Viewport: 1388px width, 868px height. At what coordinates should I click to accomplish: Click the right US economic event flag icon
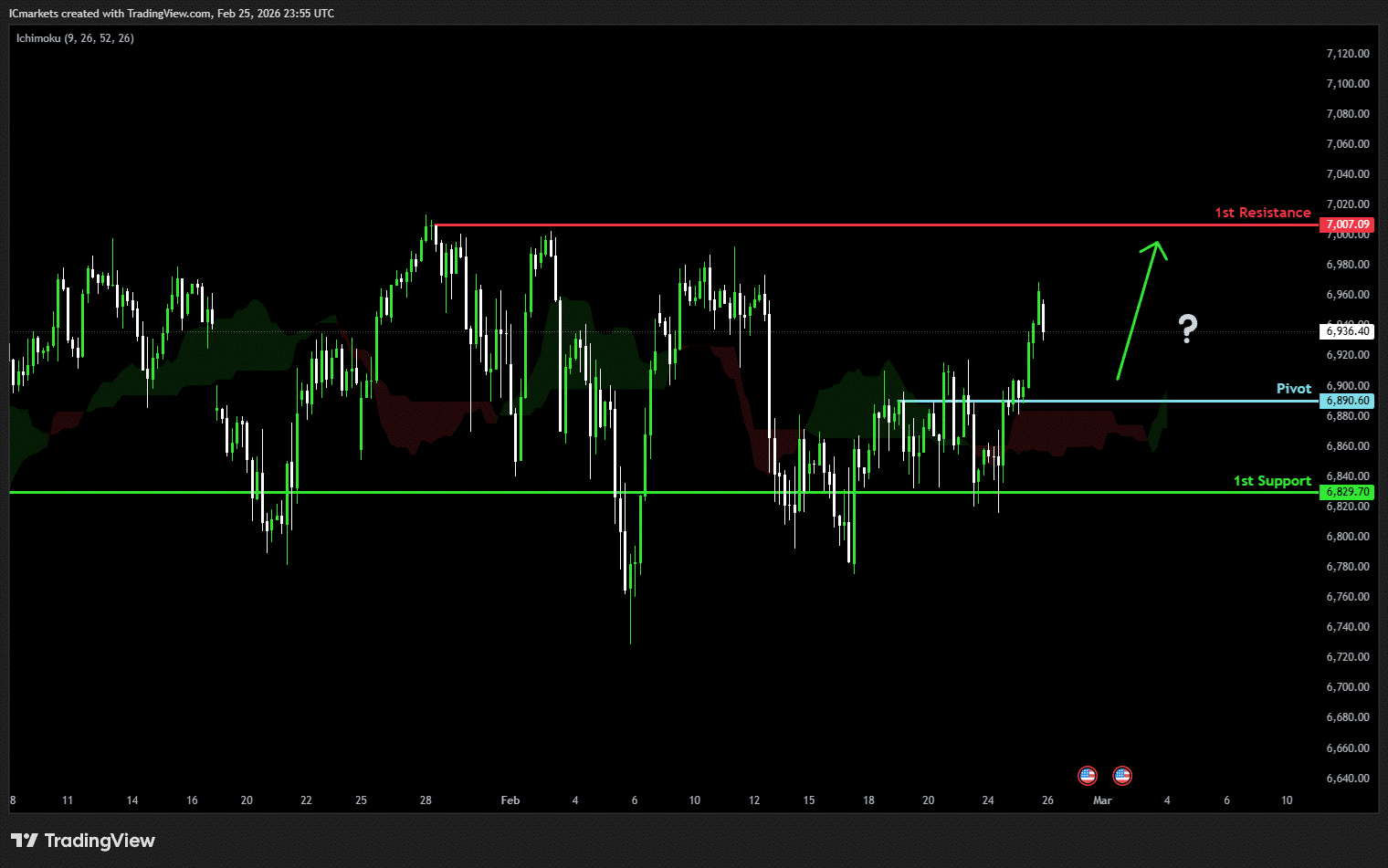(x=1122, y=776)
